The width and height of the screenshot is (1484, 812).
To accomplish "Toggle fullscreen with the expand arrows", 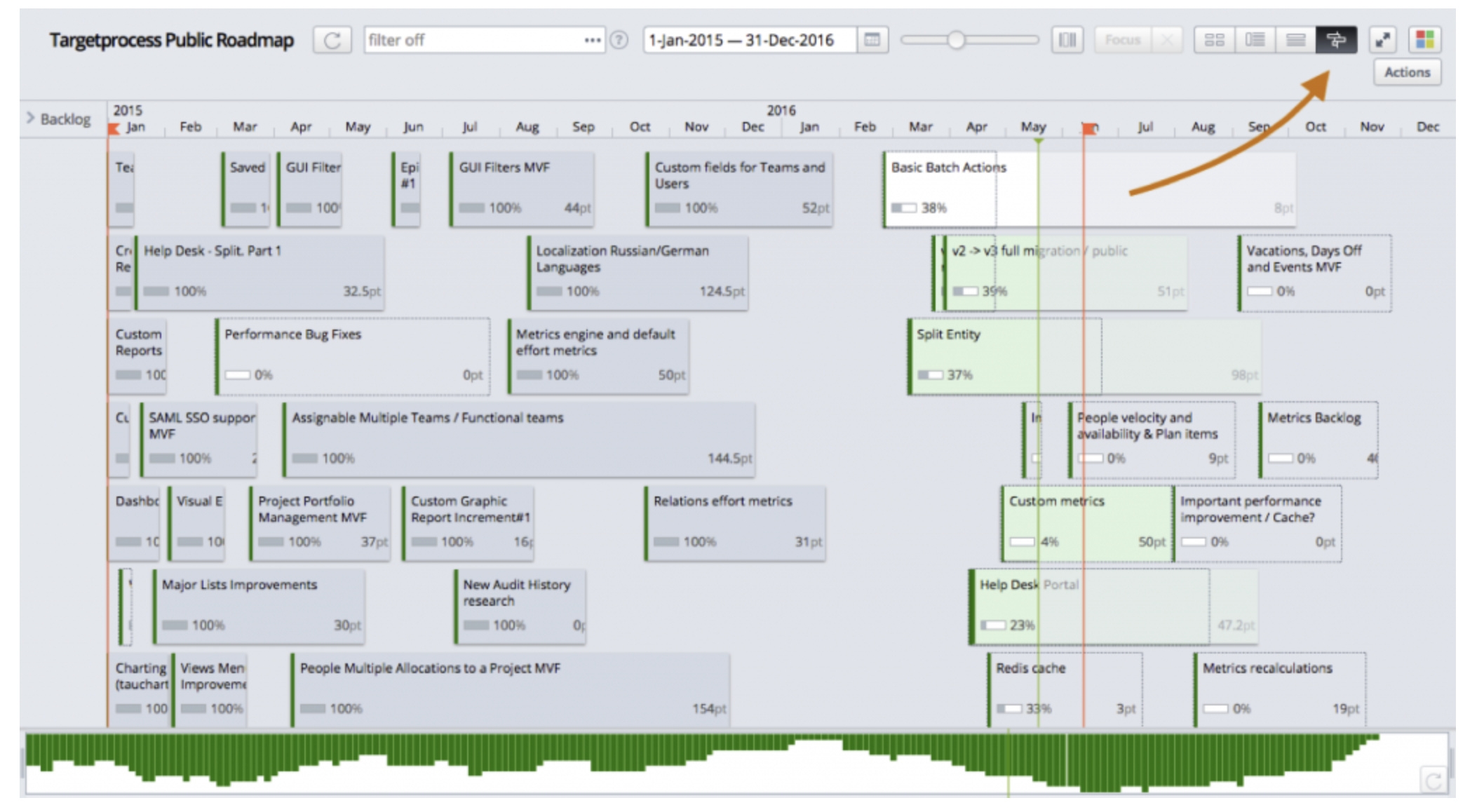I will [1382, 40].
